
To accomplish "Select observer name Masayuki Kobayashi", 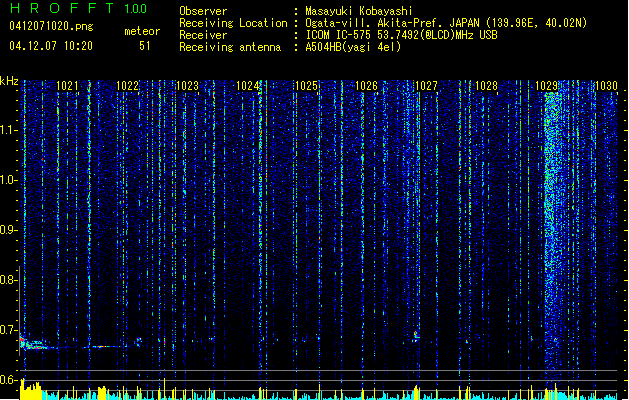I will 359,11.
